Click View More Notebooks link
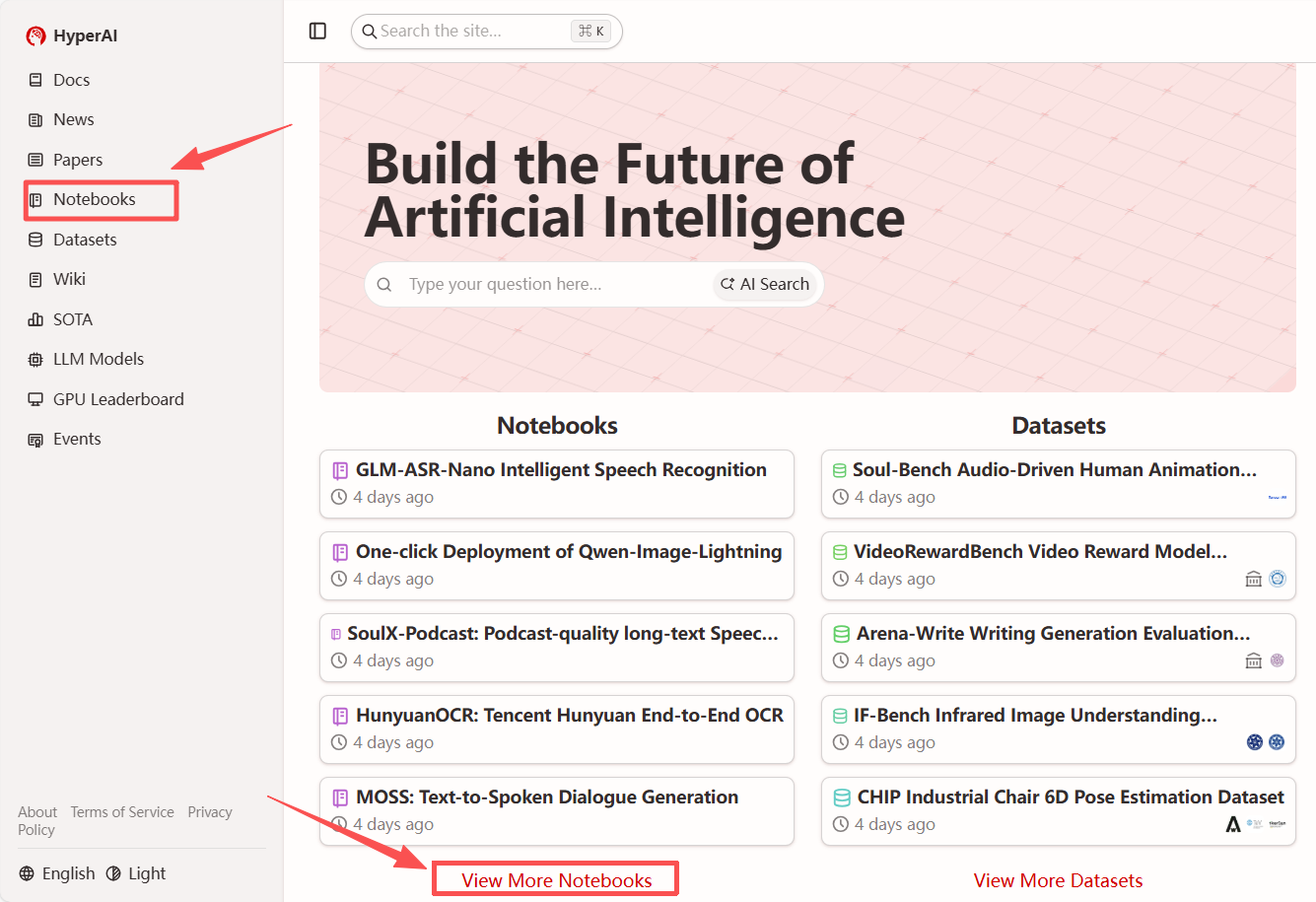The image size is (1316, 902). pyautogui.click(x=556, y=880)
